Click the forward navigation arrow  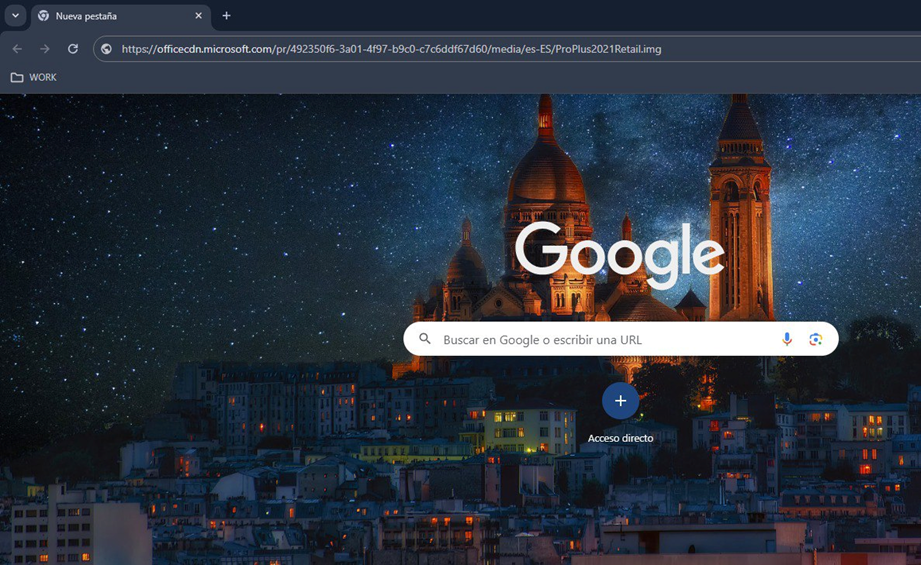coord(45,49)
